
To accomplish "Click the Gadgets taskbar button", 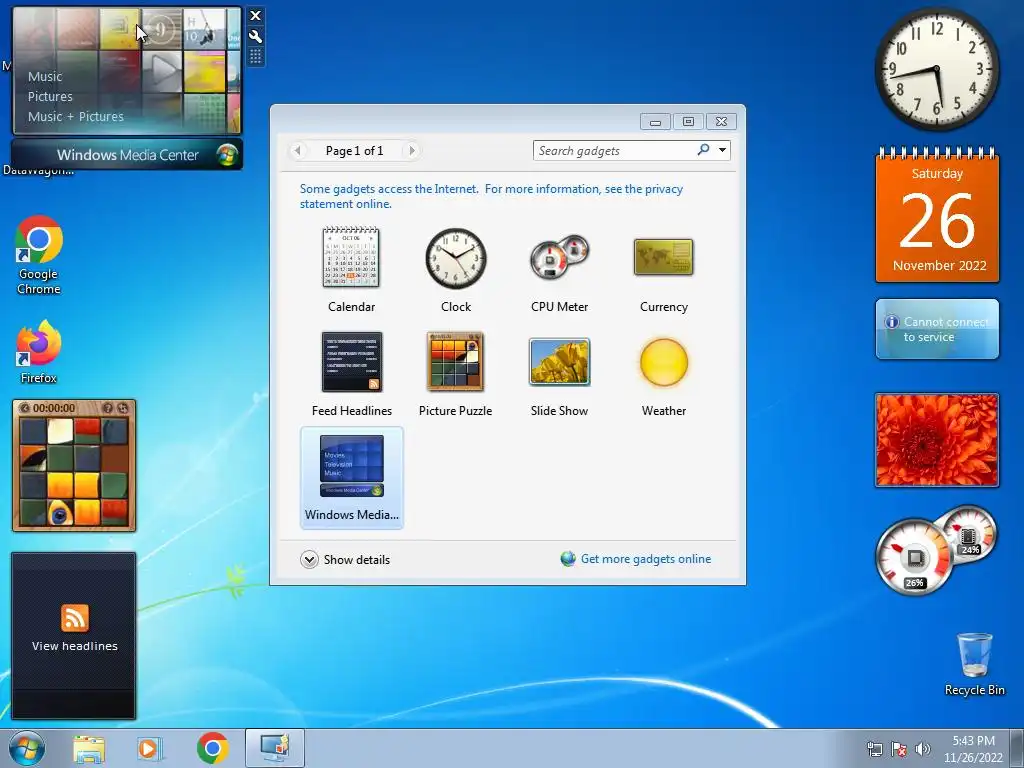I will click(x=275, y=748).
